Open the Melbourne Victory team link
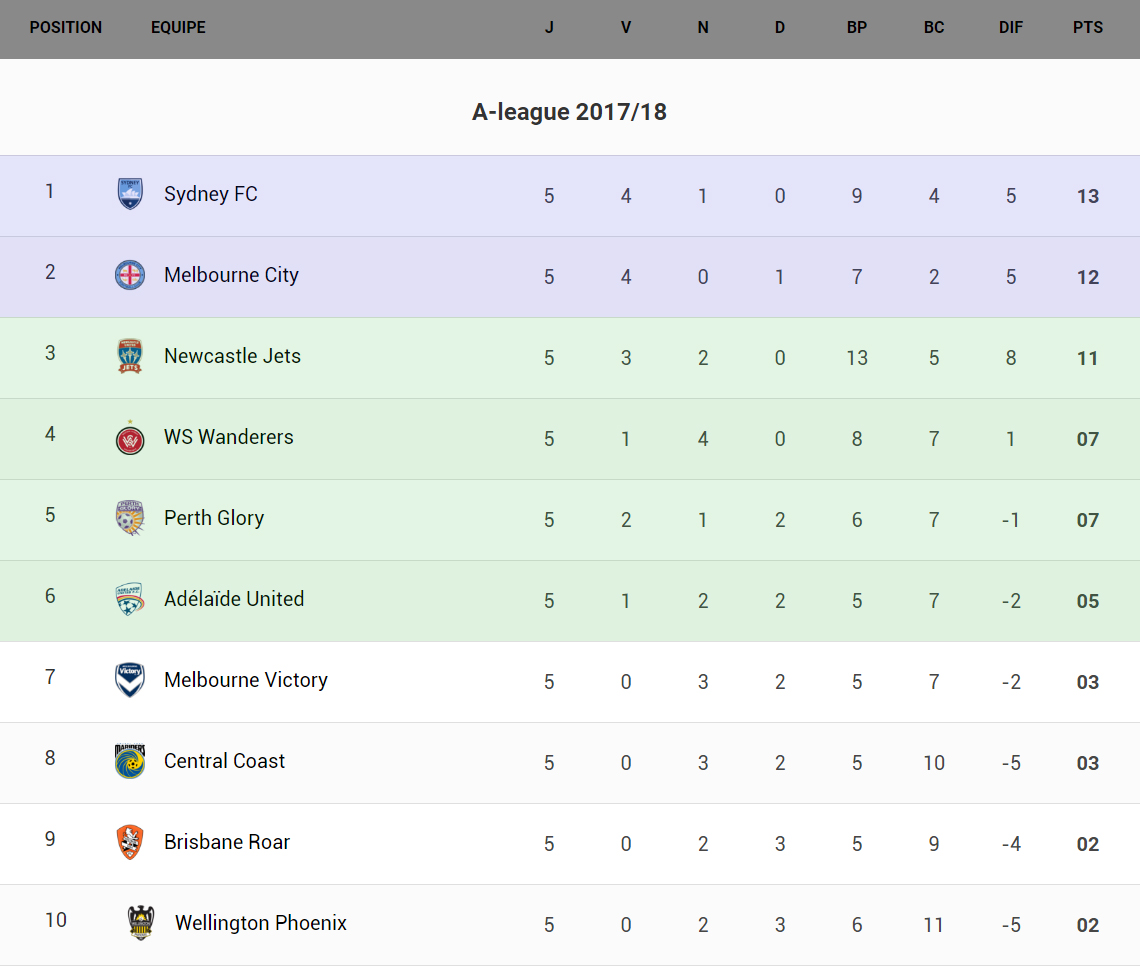 pyautogui.click(x=246, y=680)
